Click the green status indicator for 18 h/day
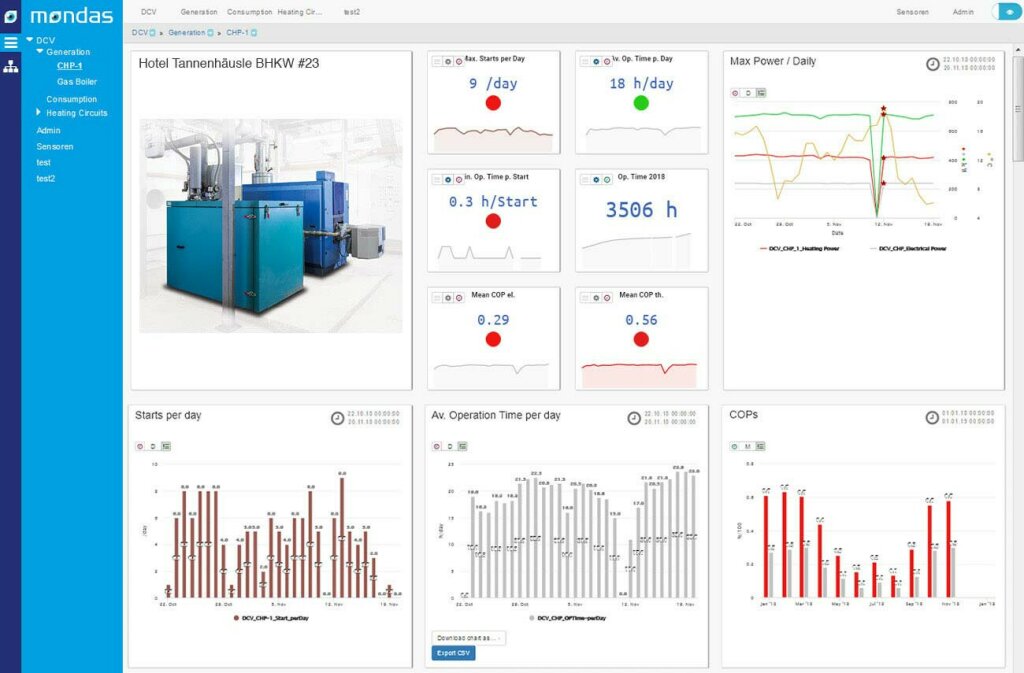 point(641,102)
